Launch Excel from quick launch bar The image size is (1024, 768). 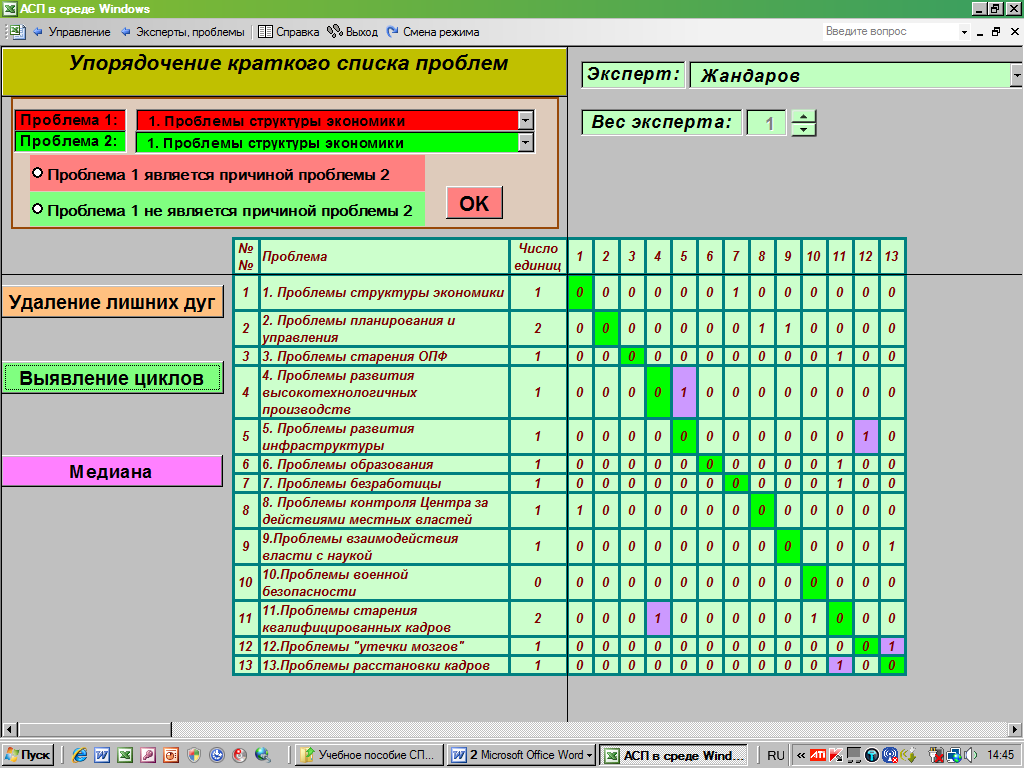pos(125,756)
